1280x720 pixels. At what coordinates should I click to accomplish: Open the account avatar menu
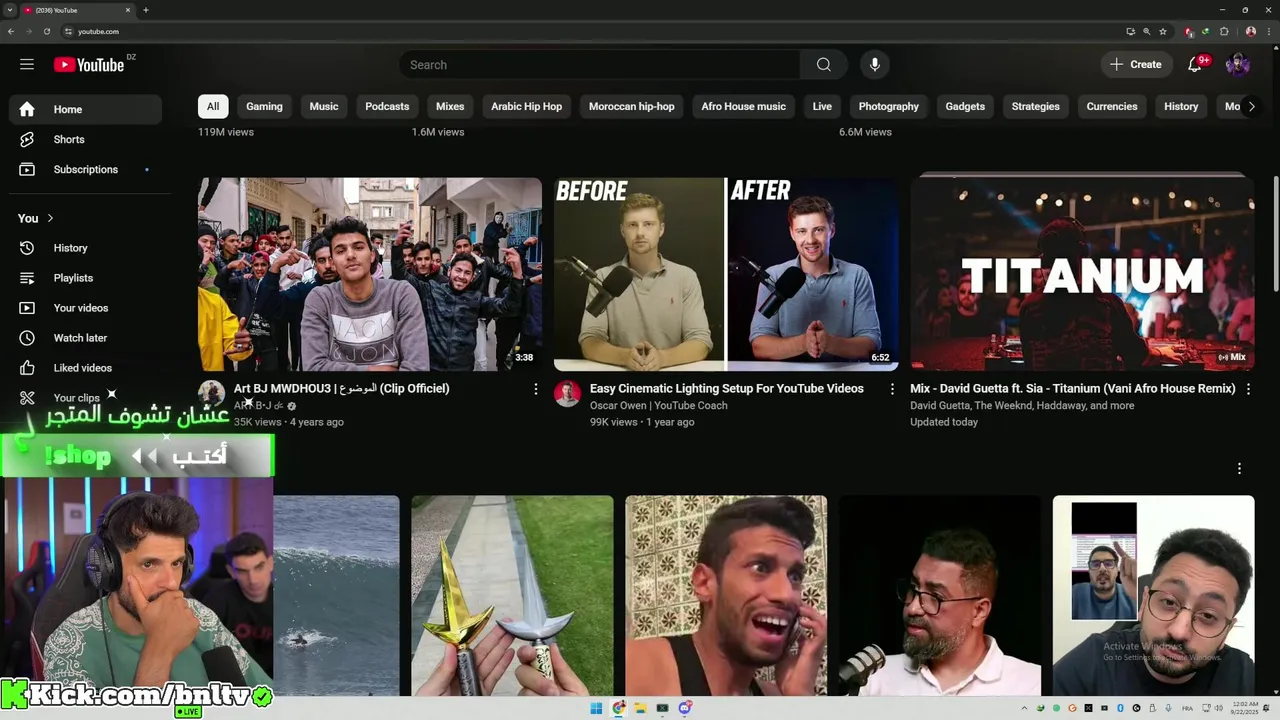pos(1238,65)
